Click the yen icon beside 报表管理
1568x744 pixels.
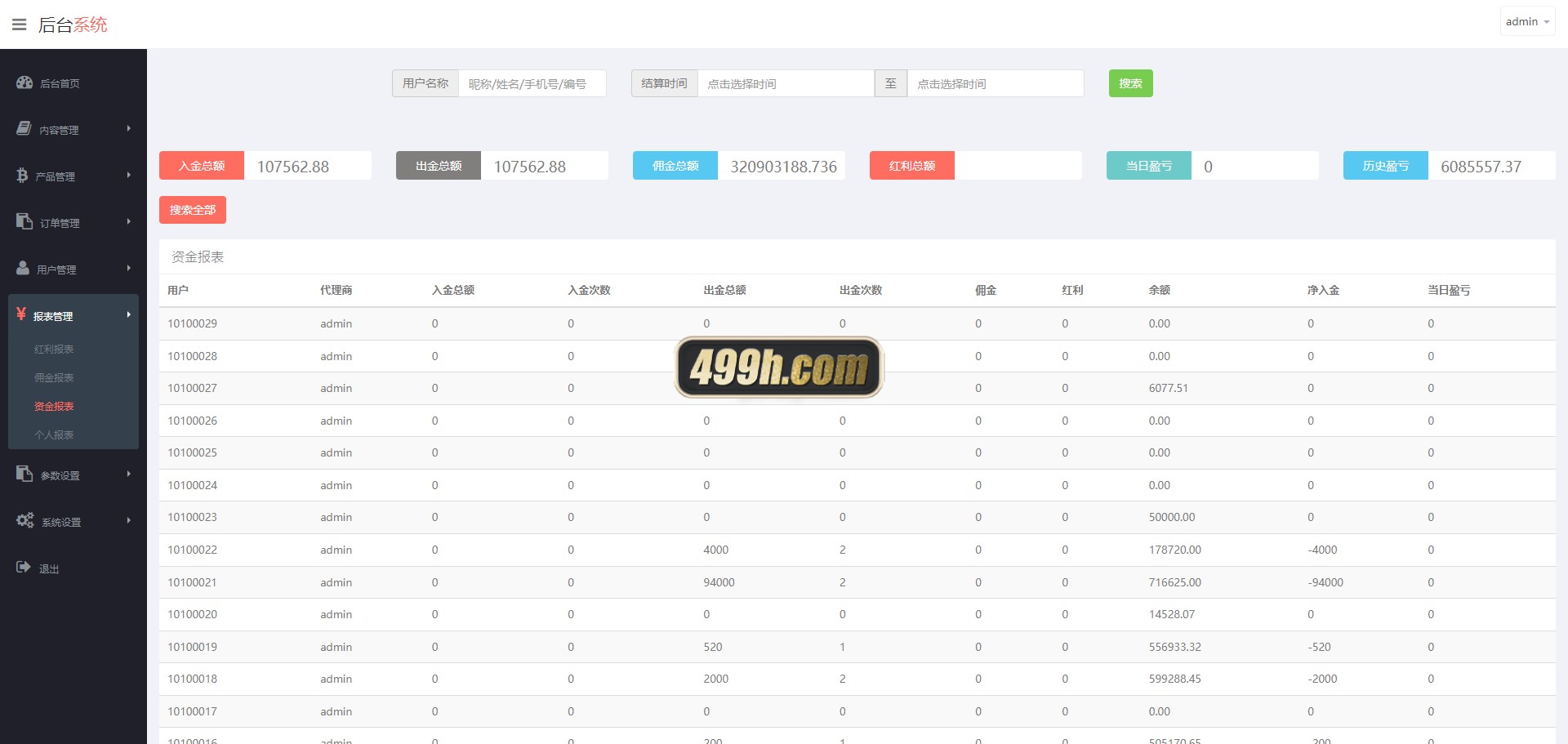coord(21,314)
